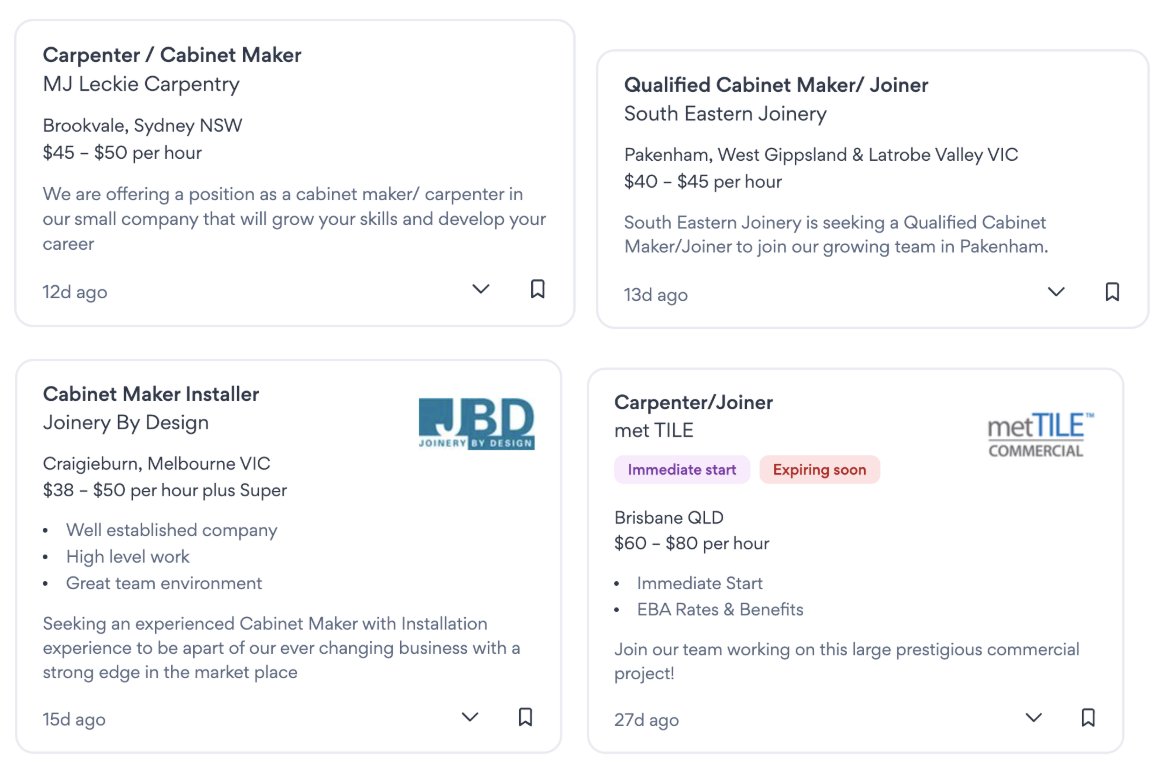Bookmark the Cabinet Maker Installer job
The width and height of the screenshot is (1166, 774).
[525, 717]
